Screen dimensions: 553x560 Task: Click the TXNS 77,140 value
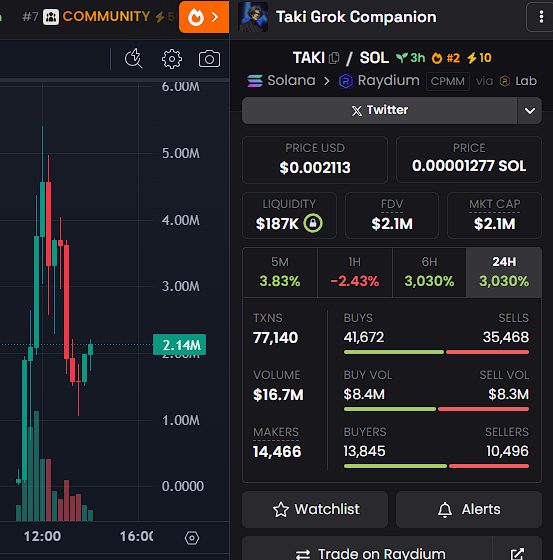pyautogui.click(x=275, y=338)
